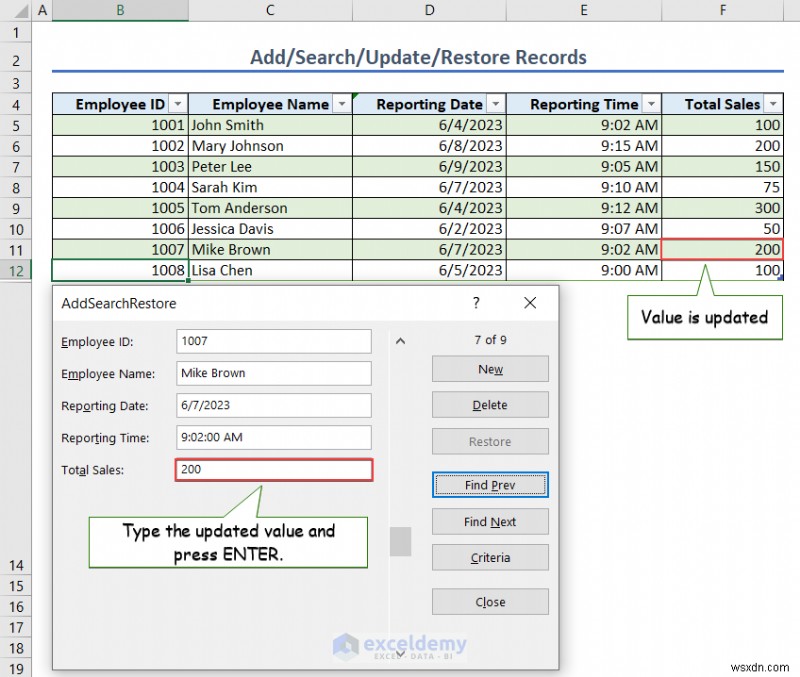The image size is (800, 677).
Task: Select row 1 header
Action: (x=16, y=33)
